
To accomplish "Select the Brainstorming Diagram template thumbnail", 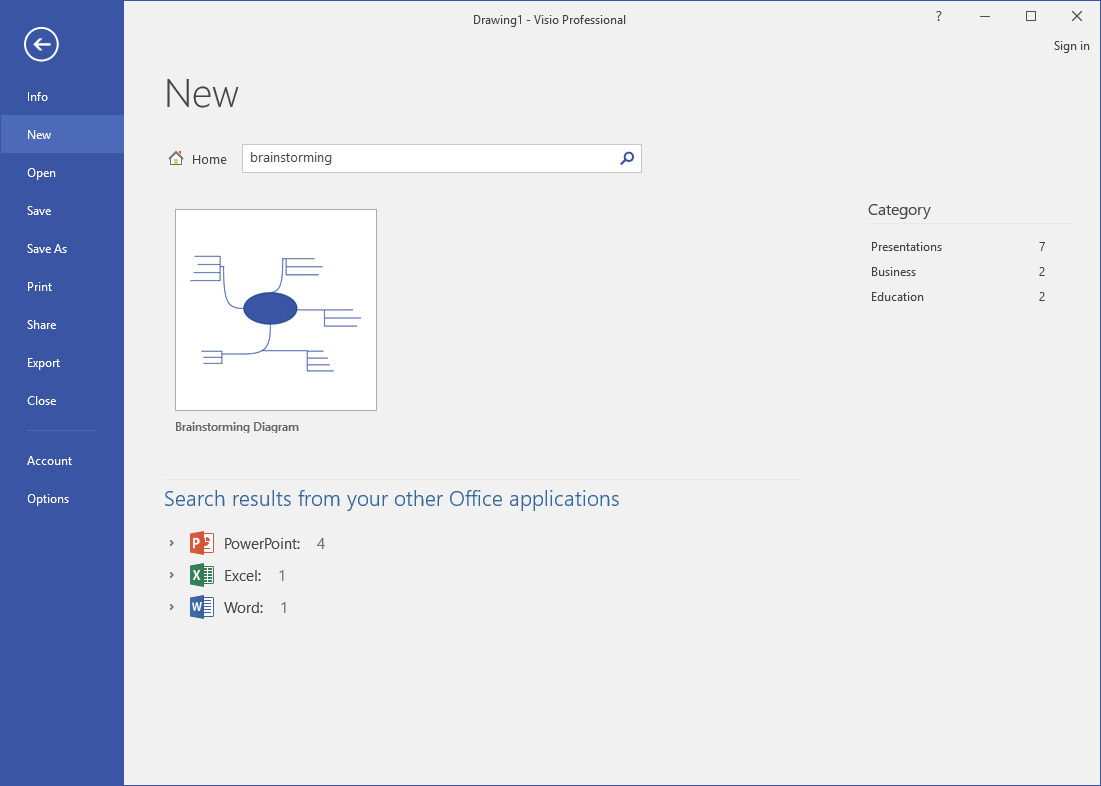I will point(276,310).
